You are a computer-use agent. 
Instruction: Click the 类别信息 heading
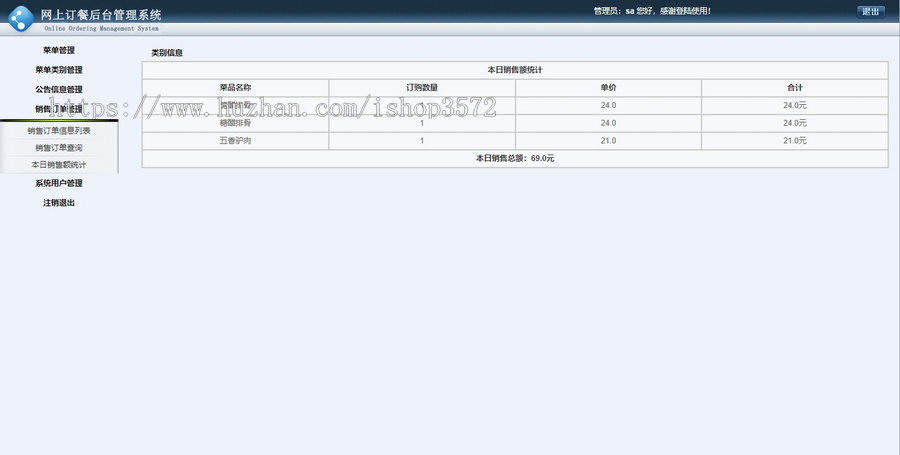167,53
